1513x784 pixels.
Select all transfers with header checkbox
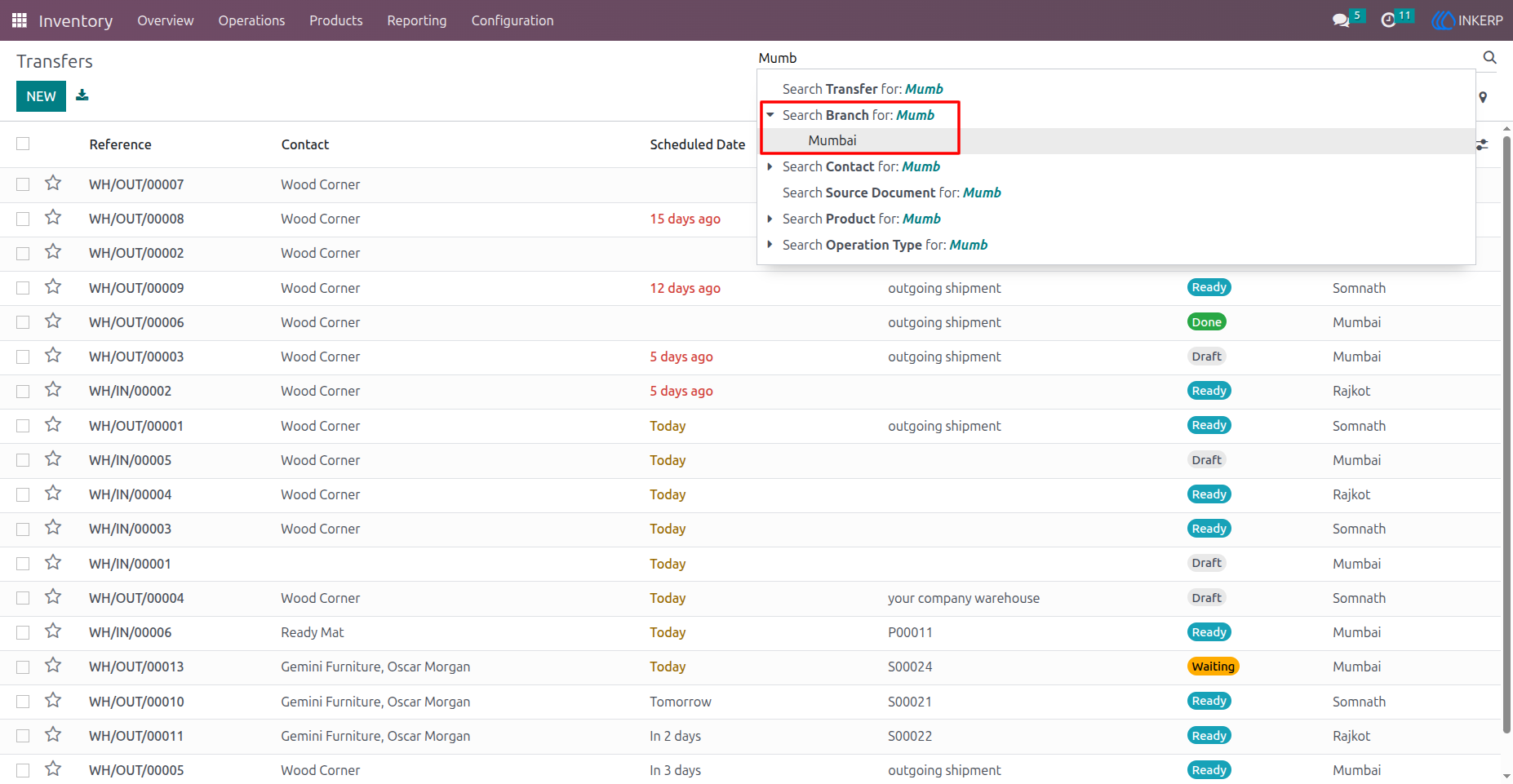23,144
